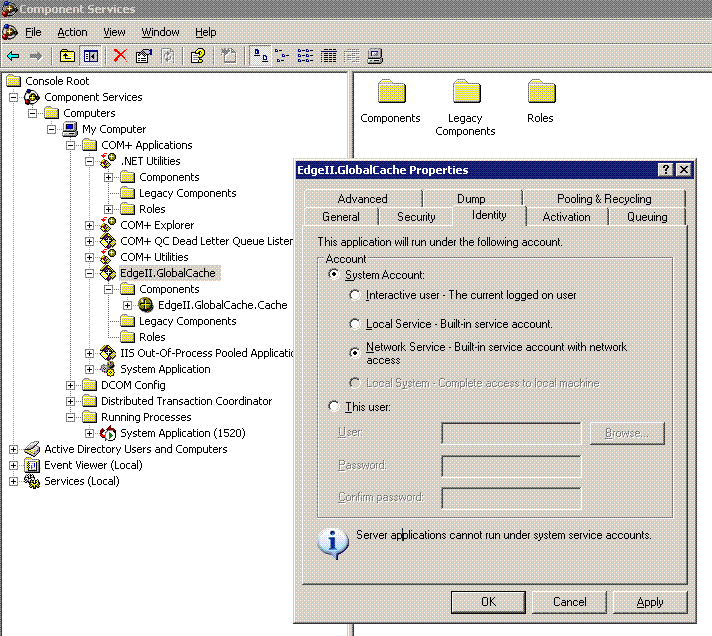This screenshot has width=712, height=636.
Task: Collapse the EdgeII.GlobalCache node
Action: [89, 273]
